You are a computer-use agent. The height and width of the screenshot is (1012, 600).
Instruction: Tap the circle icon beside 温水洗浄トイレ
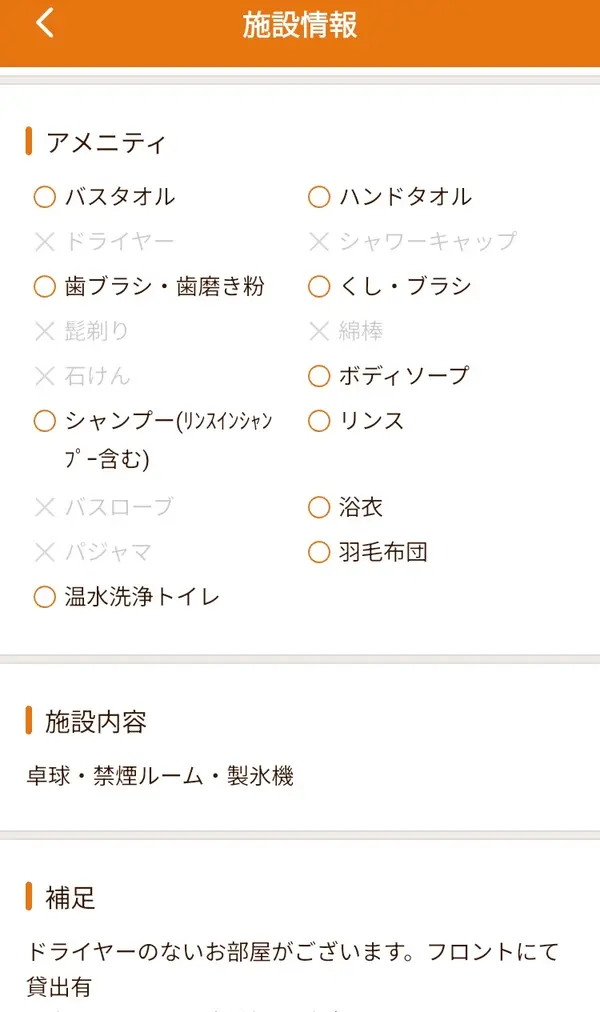tap(44, 596)
